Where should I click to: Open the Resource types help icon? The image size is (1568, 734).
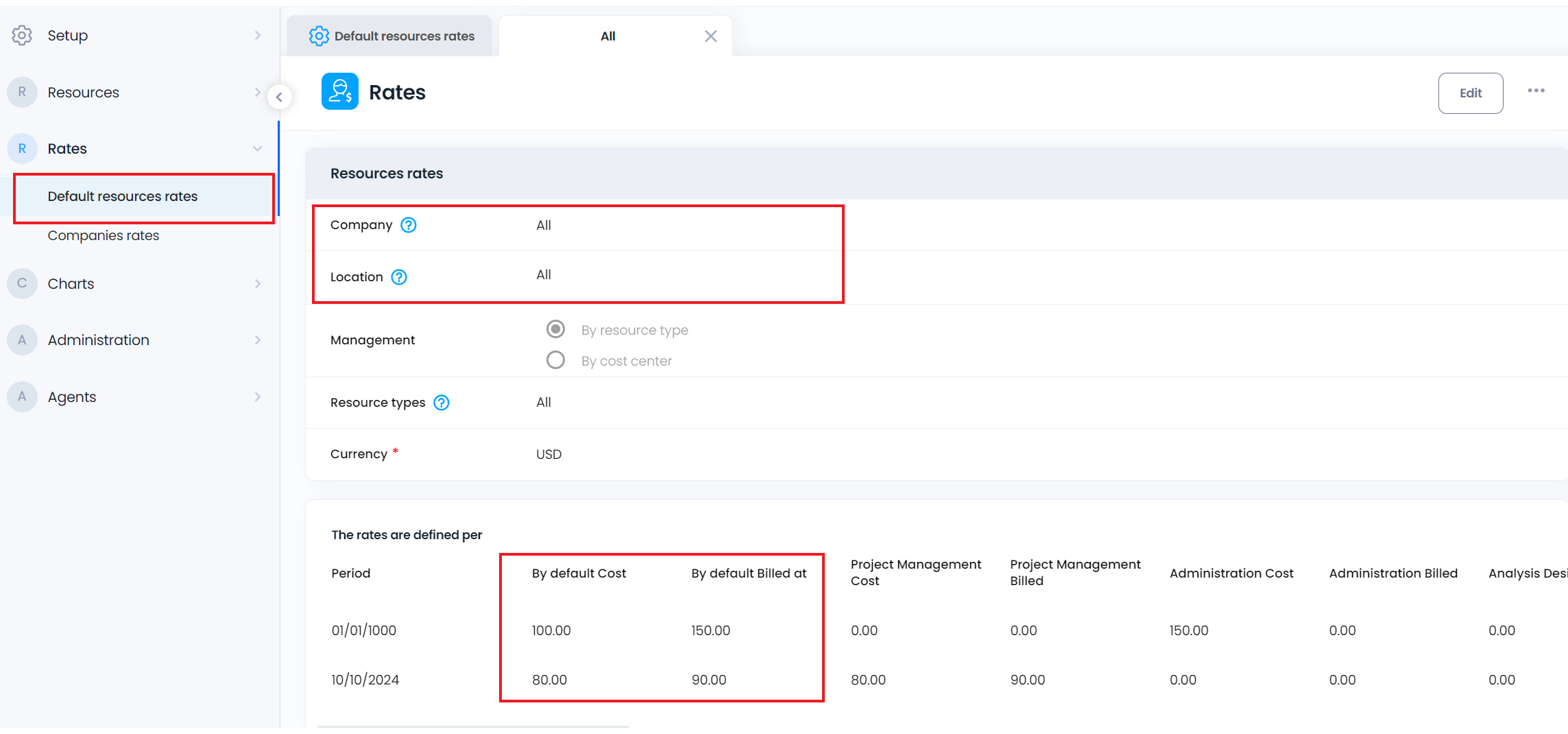tap(442, 403)
